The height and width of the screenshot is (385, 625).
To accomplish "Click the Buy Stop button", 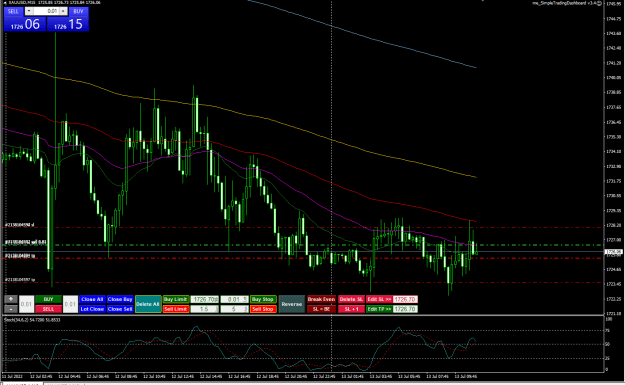I will (x=263, y=299).
